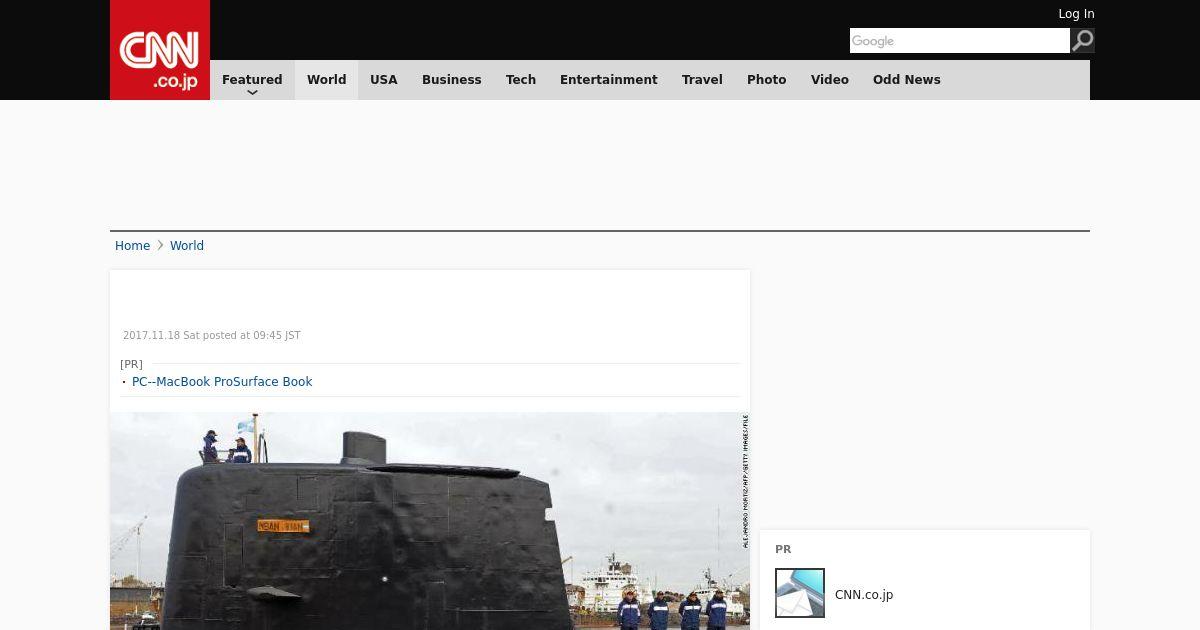The image size is (1200, 630).
Task: Go to the Travel section
Action: [x=702, y=80]
